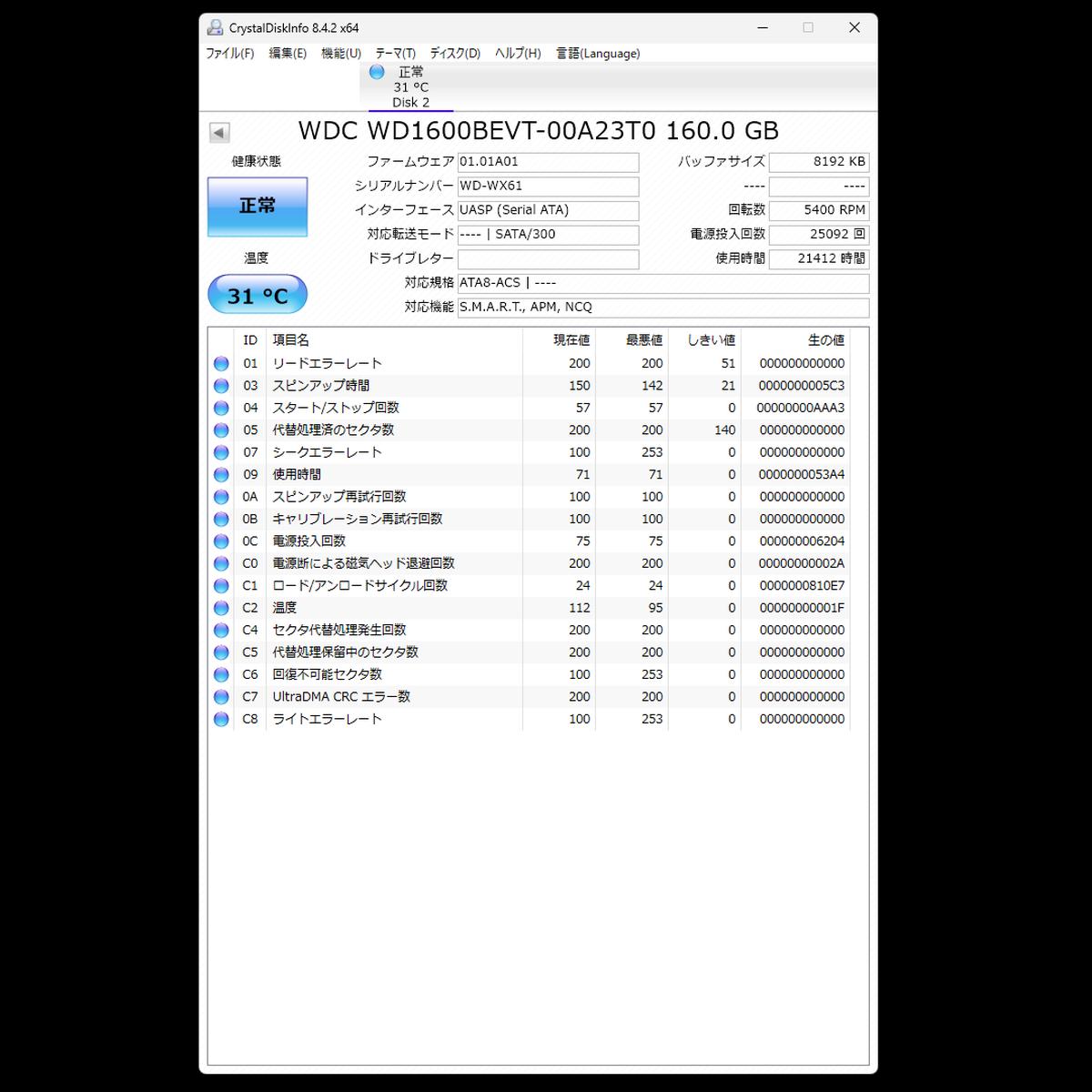Open the ファイル(F) menu

click(229, 54)
